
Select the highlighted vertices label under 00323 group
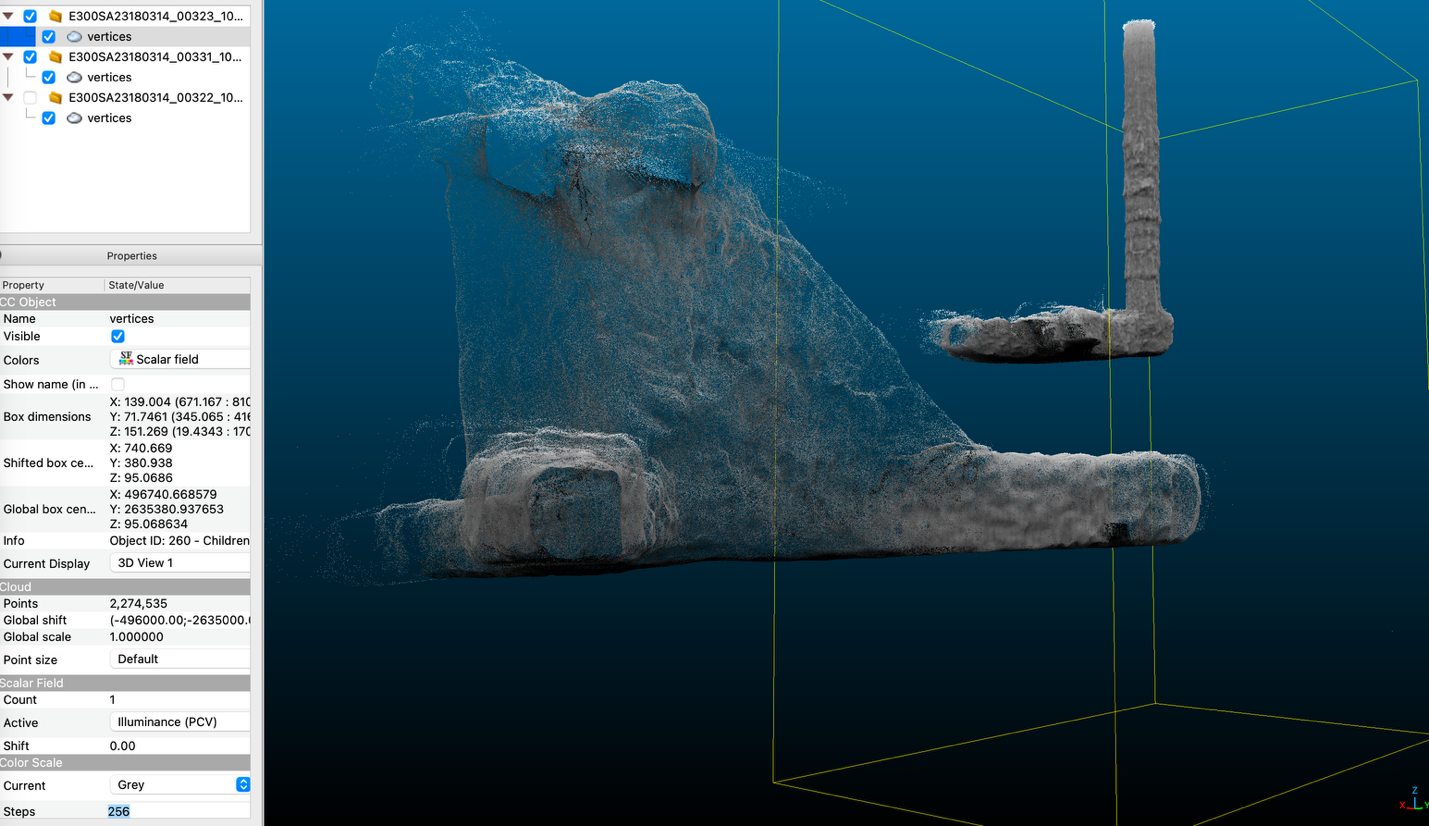tap(109, 37)
